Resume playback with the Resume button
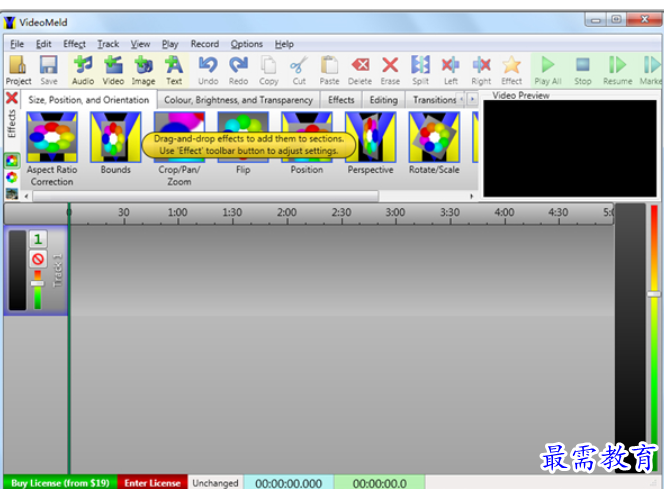The height and width of the screenshot is (489, 664). (x=617, y=70)
